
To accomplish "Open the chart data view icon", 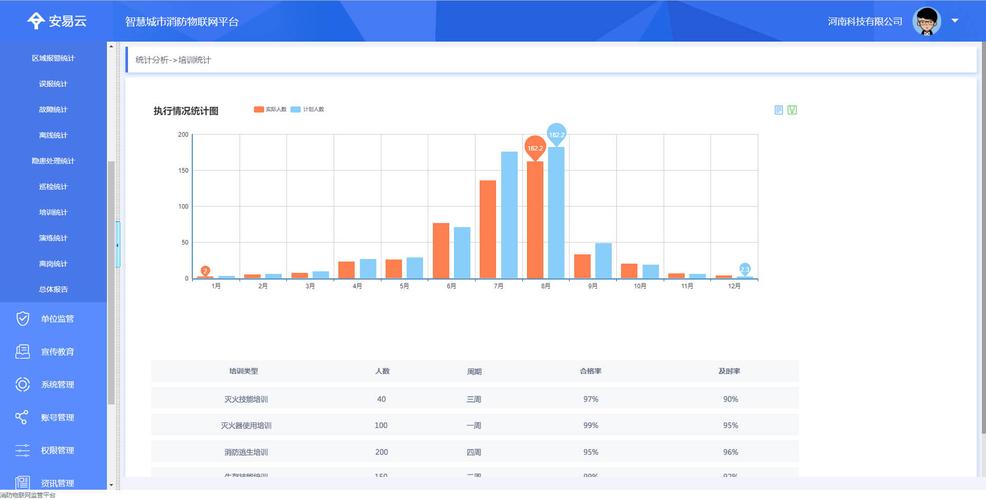I will point(778,110).
